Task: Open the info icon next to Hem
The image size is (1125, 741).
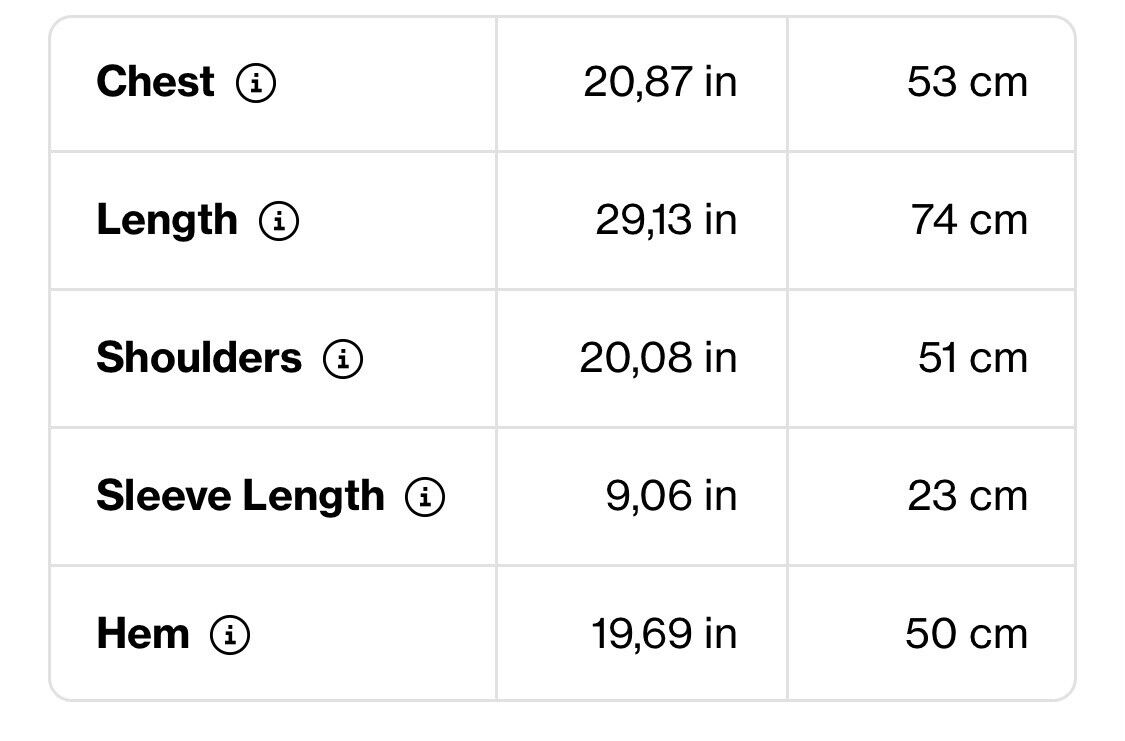Action: [230, 635]
